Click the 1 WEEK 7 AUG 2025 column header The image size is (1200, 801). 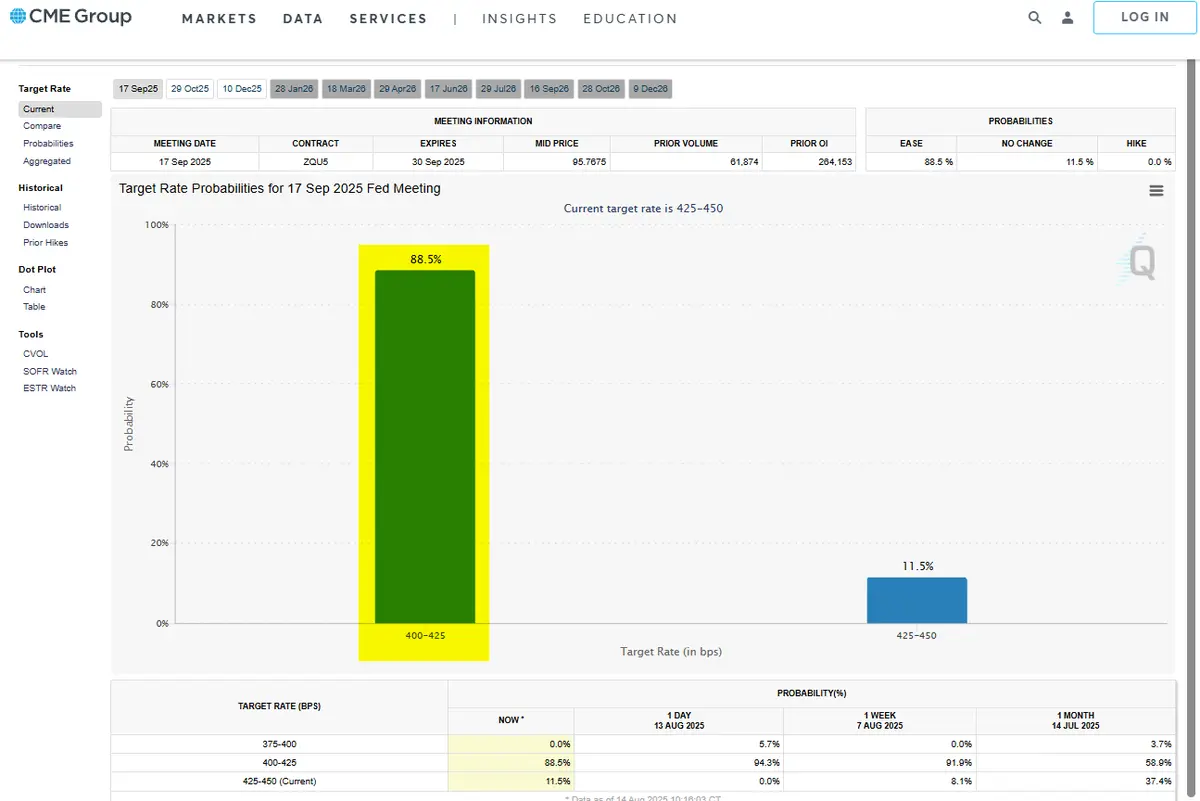point(880,720)
